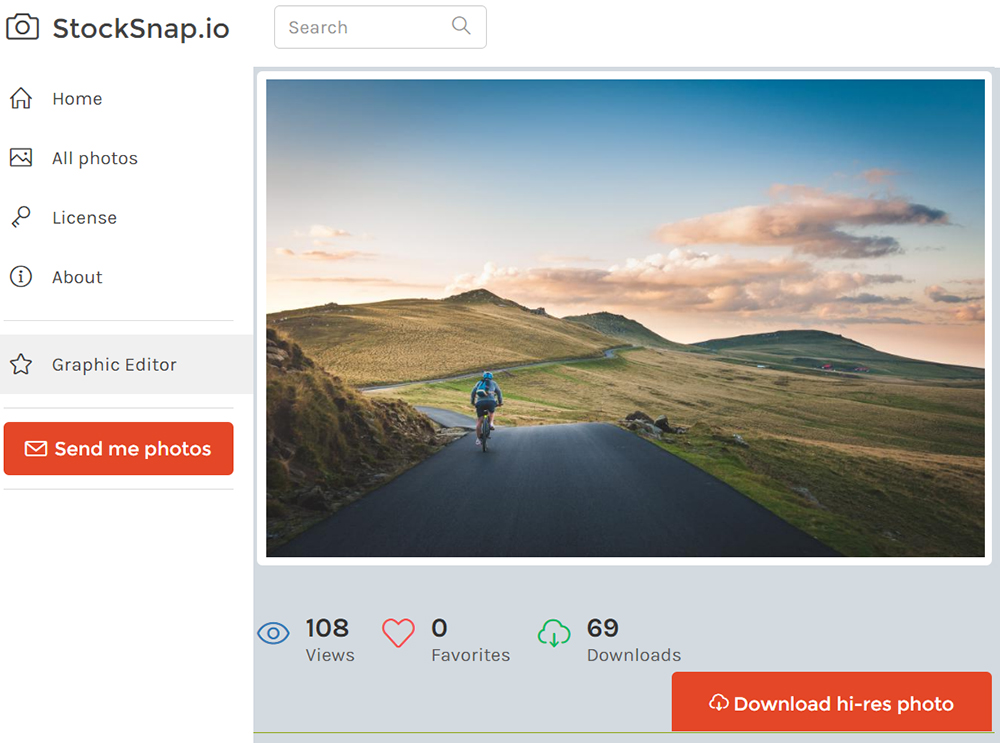Click the eye icon next to views count

[x=273, y=633]
